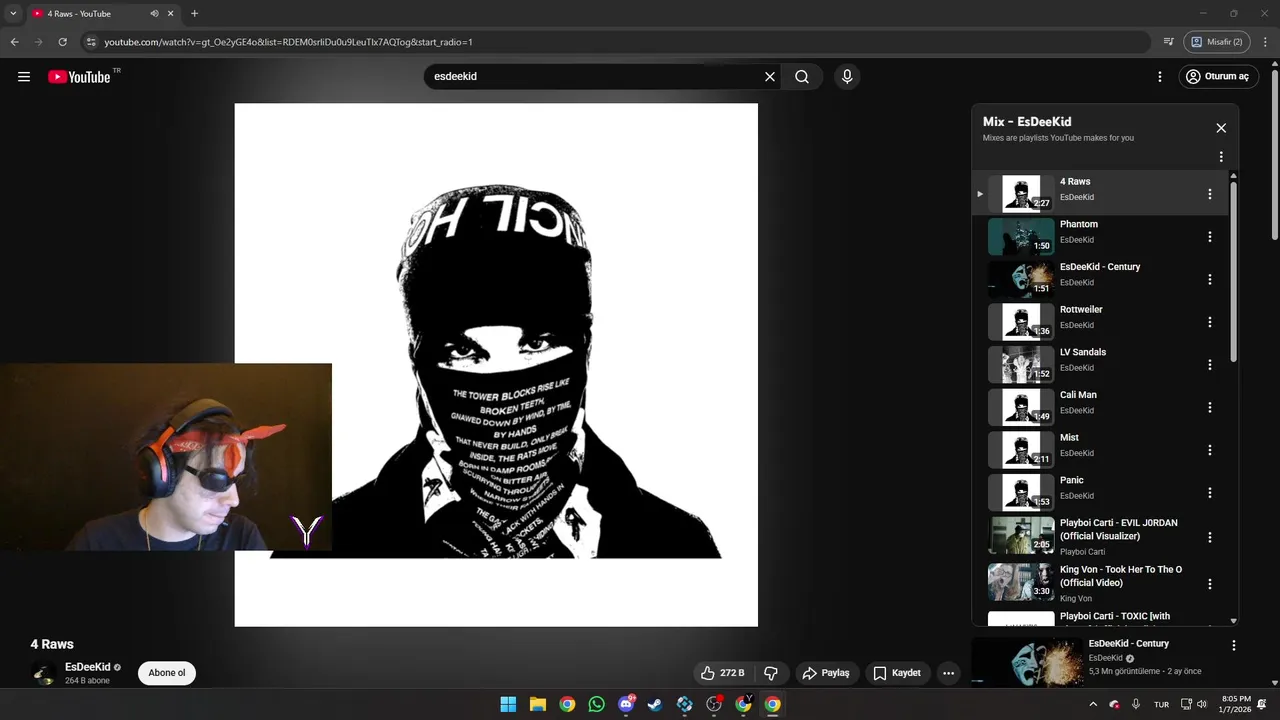Open Windows Start menu
The height and width of the screenshot is (720, 1280).
point(508,704)
